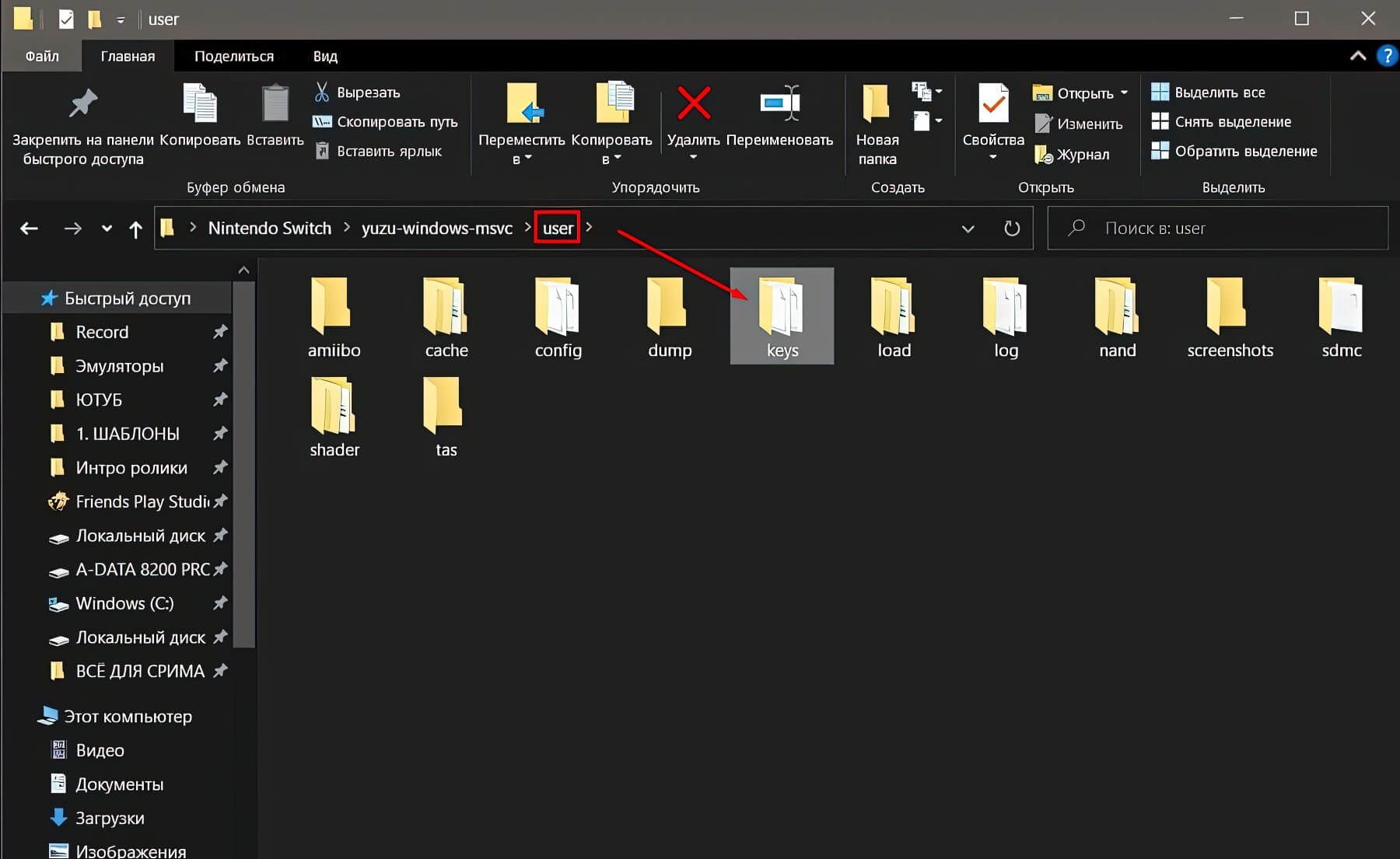Viewport: 1400px width, 859px height.
Task: Click the Delete (Удалить) red X icon
Action: [x=693, y=105]
